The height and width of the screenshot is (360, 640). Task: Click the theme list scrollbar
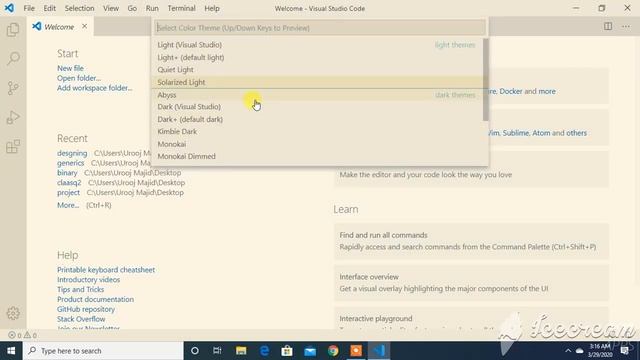pyautogui.click(x=485, y=80)
